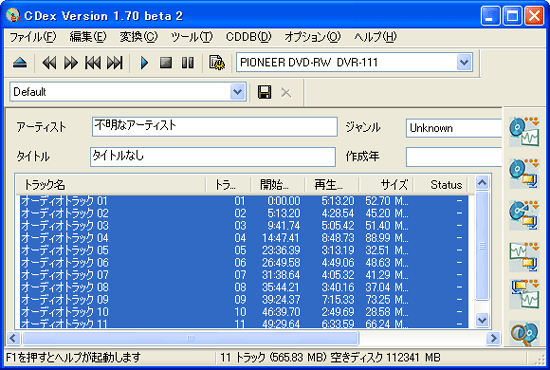The width and height of the screenshot is (550, 370).
Task: Select row オーディオトラック 01
Action: pyautogui.click(x=244, y=201)
